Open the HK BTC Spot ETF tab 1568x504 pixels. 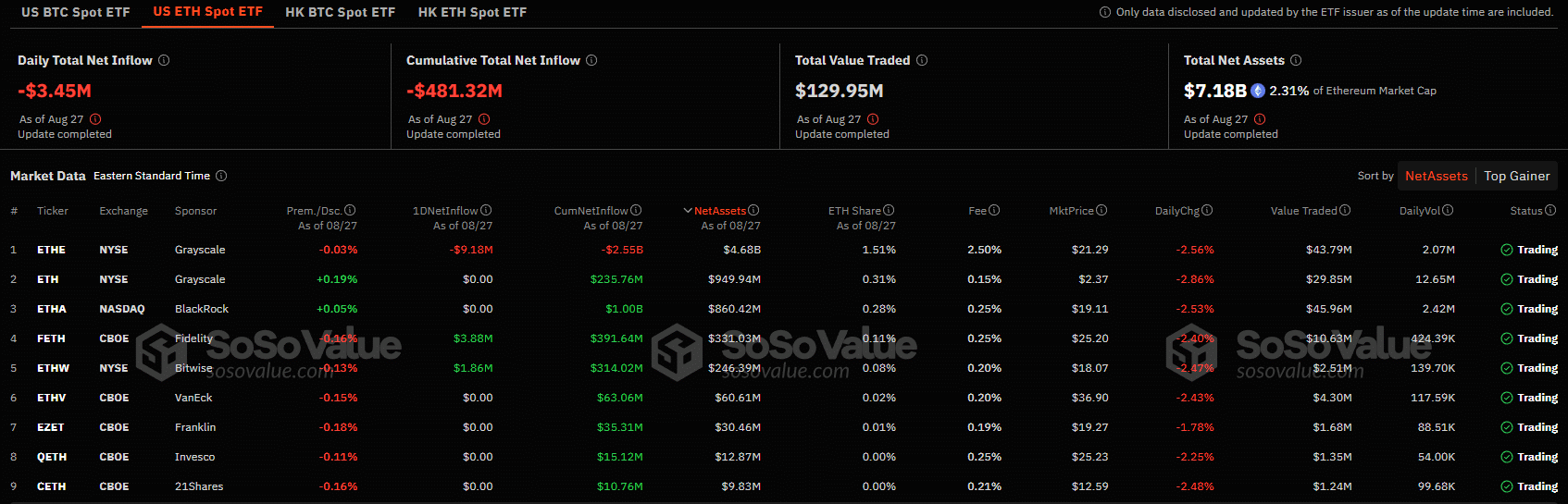[x=340, y=12]
